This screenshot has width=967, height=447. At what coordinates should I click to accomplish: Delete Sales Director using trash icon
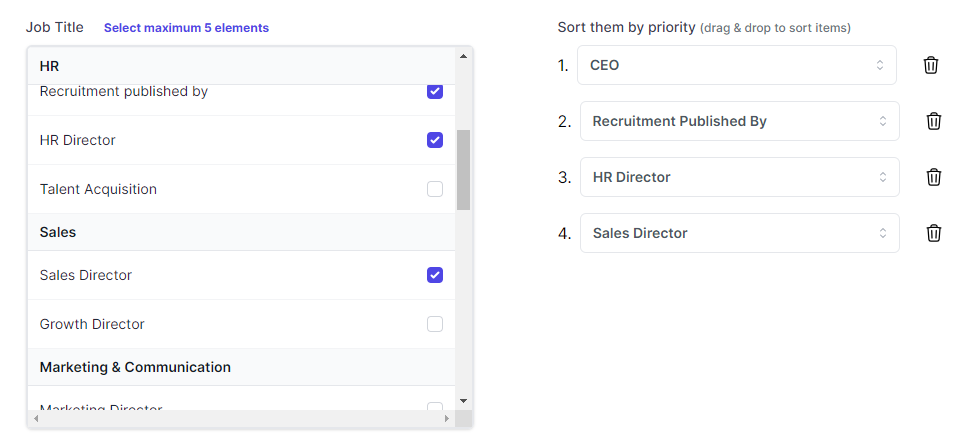[x=934, y=233]
